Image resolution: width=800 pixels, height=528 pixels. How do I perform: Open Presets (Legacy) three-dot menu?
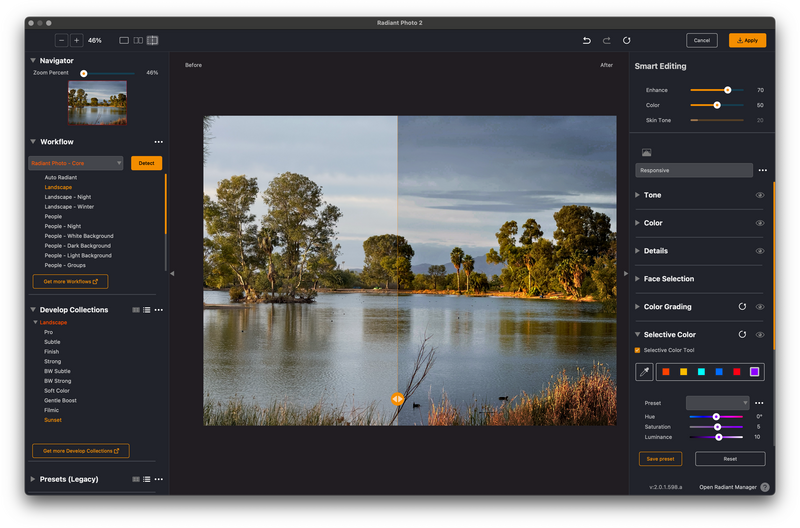point(159,479)
